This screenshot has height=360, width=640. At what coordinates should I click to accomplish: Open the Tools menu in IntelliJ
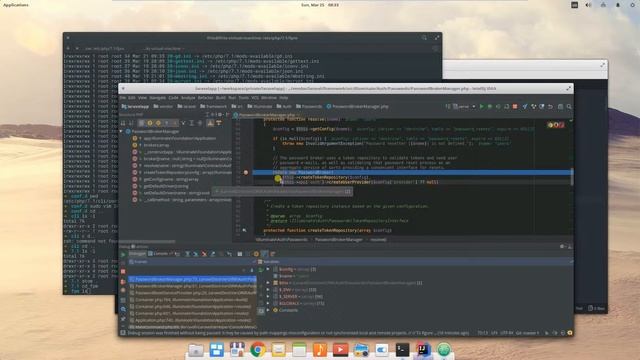244,98
